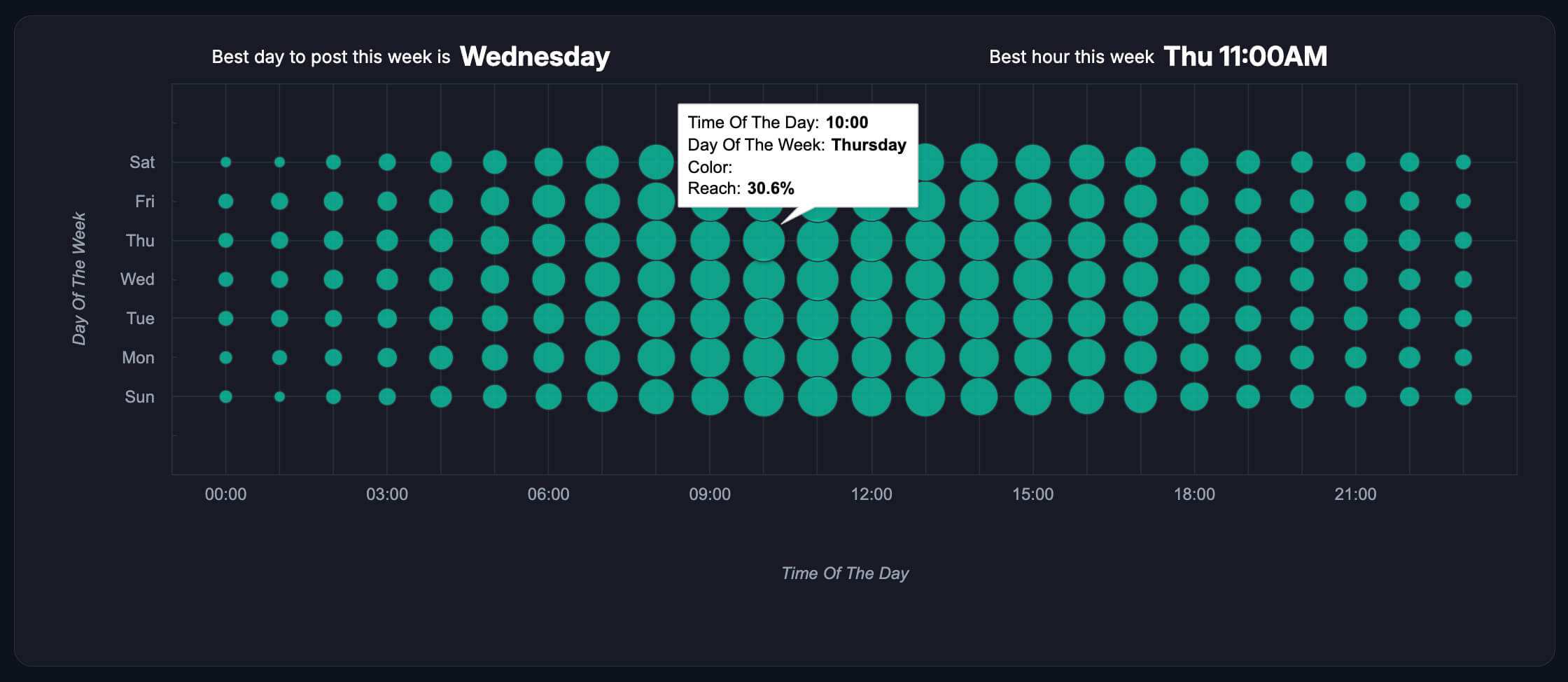The image size is (1568, 682).
Task: Select the Thursday 11:00 bubble
Action: [x=818, y=241]
